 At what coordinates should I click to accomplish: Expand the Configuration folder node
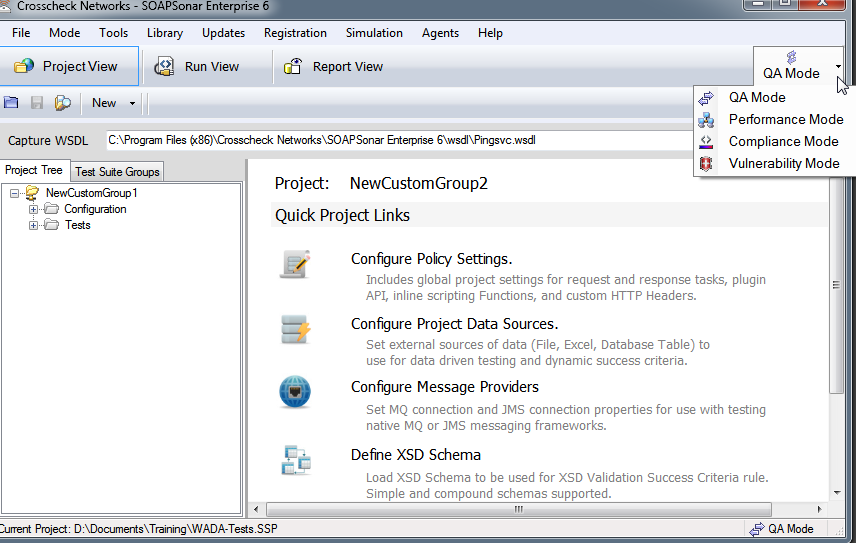pos(33,209)
